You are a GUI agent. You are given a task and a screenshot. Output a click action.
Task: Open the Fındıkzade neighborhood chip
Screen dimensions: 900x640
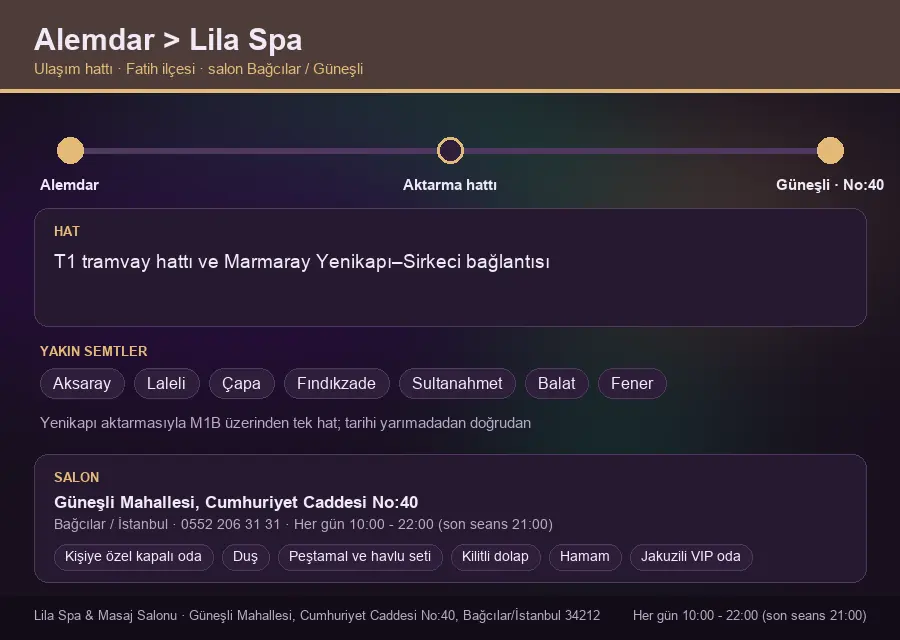(336, 383)
